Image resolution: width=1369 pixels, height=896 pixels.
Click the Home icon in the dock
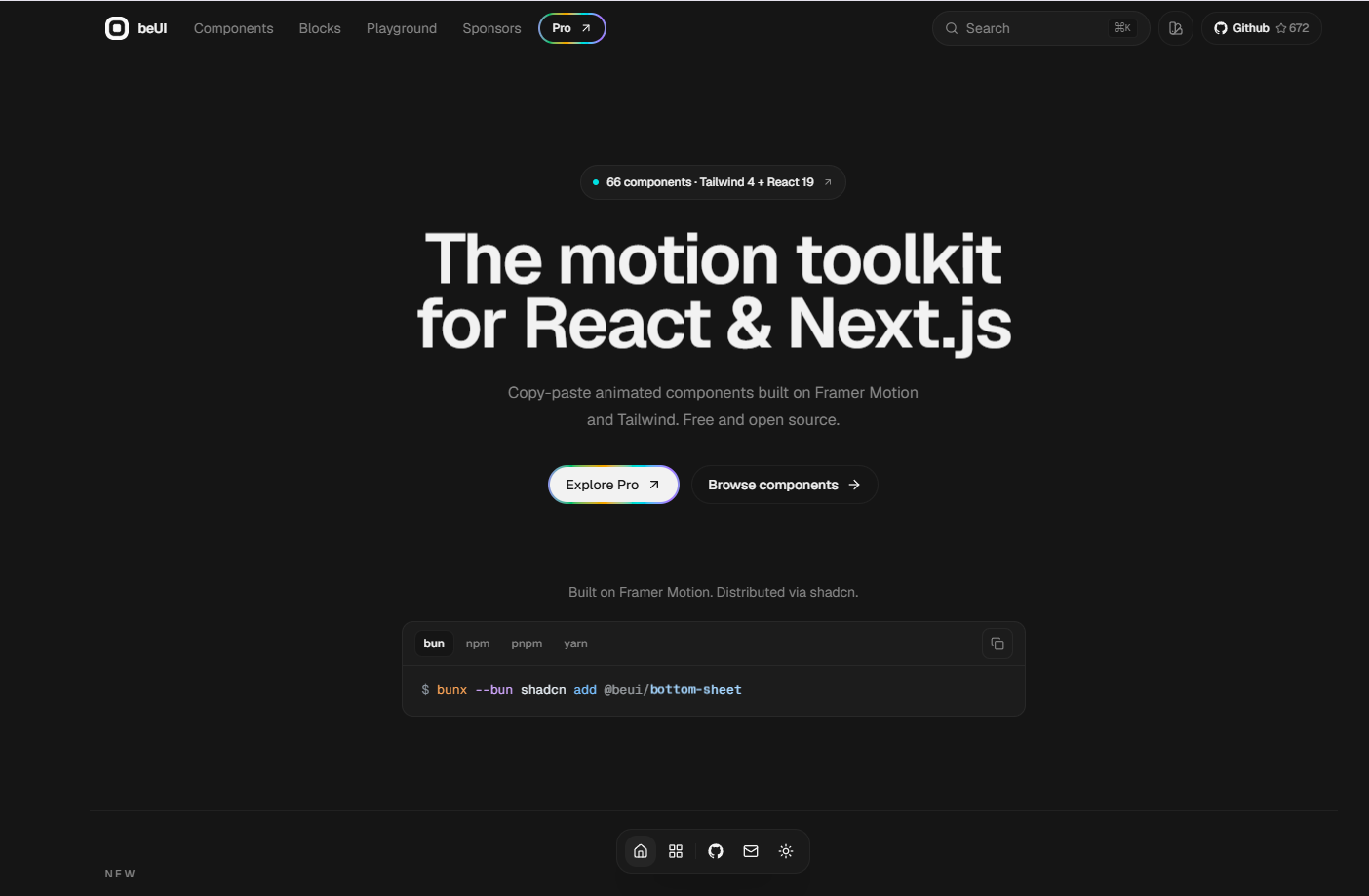tap(641, 851)
